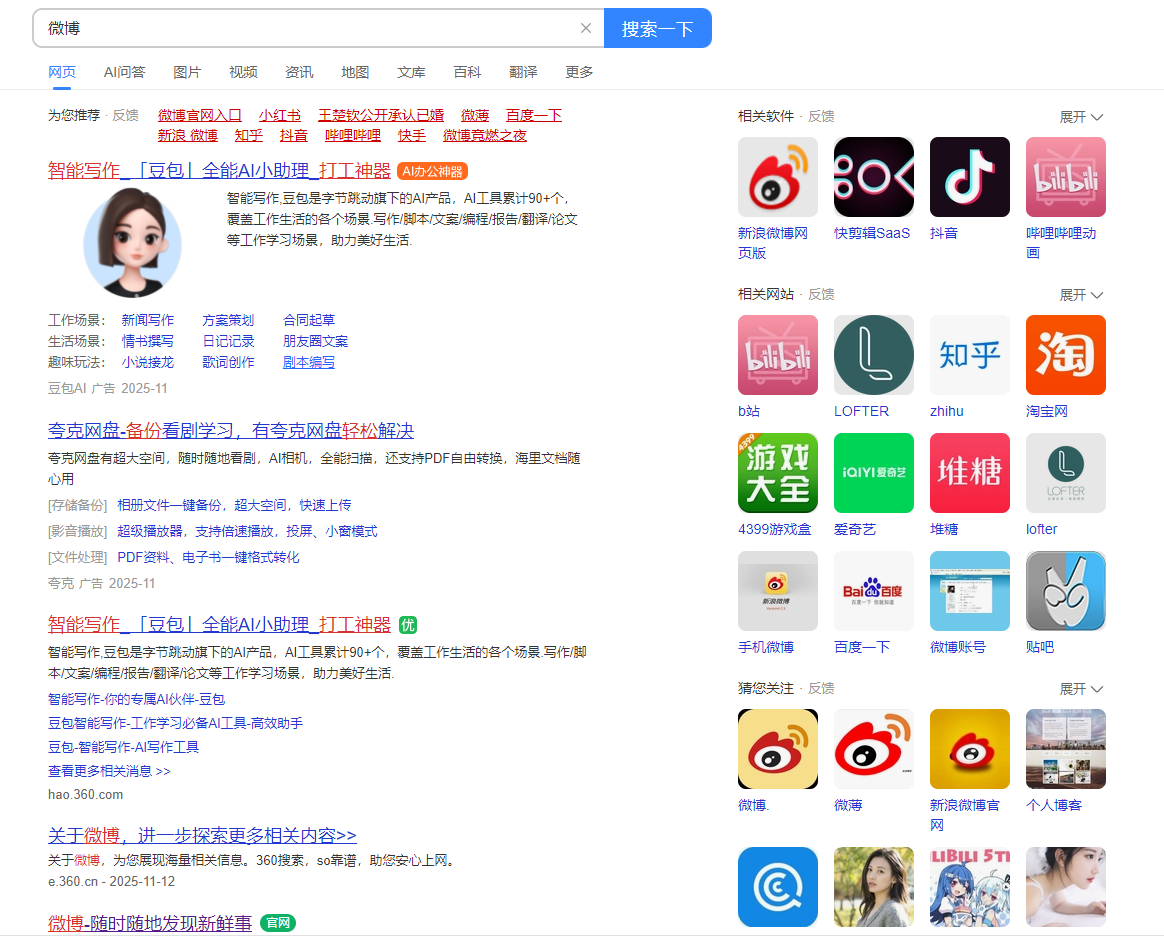The height and width of the screenshot is (936, 1164).
Task: Open the 微博竞燃之夜 suggestion link
Action: (x=485, y=135)
